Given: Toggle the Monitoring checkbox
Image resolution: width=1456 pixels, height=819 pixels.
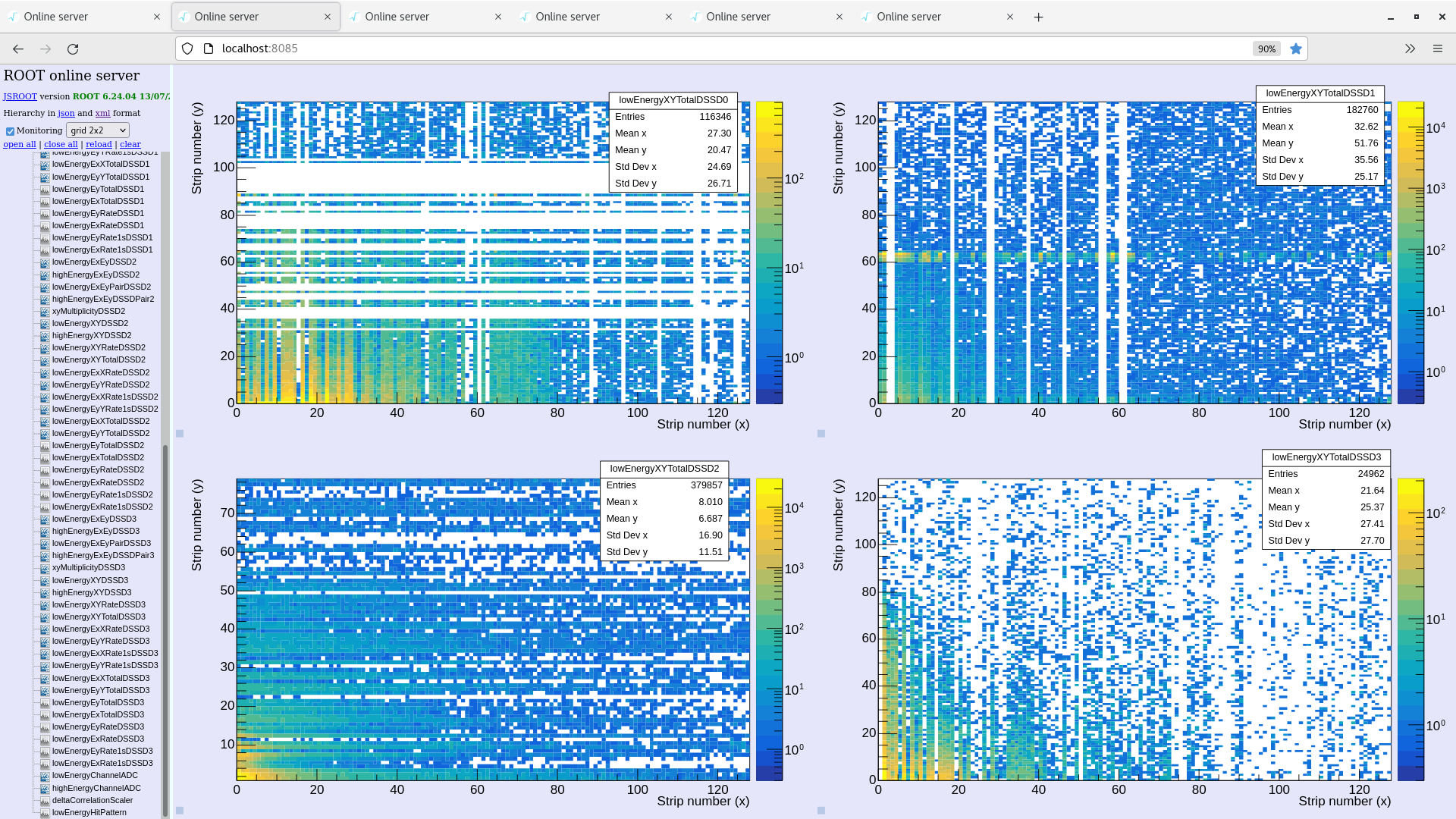Looking at the screenshot, I should 10,131.
